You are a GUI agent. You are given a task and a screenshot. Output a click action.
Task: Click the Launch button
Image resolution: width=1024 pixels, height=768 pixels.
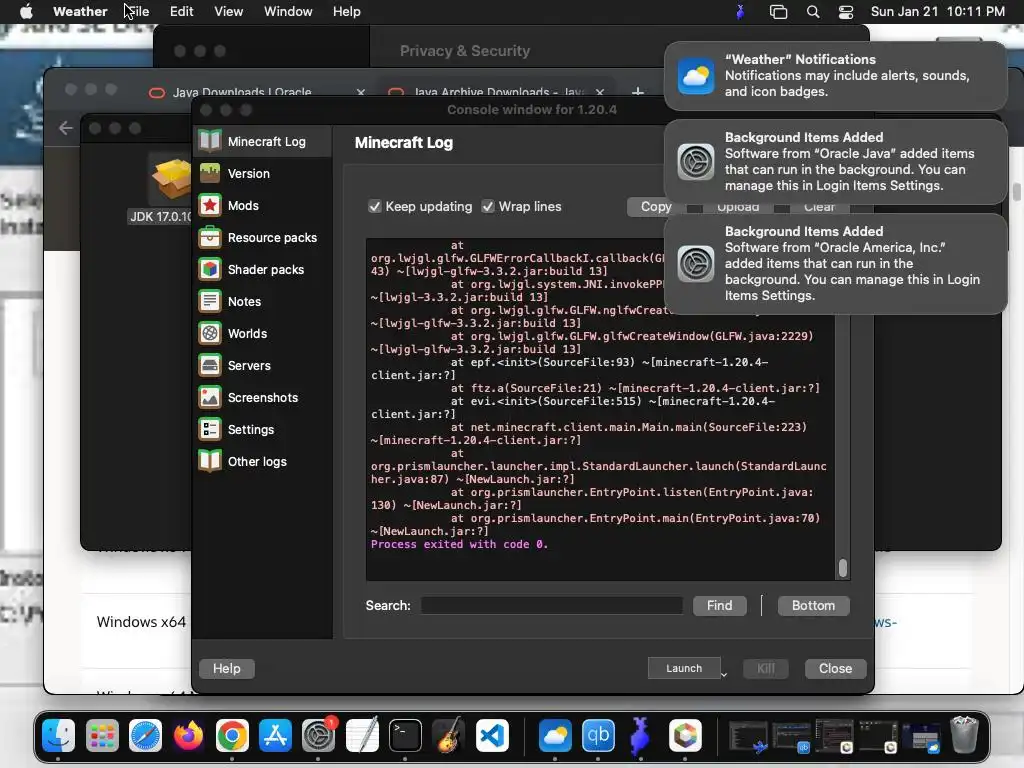[684, 668]
